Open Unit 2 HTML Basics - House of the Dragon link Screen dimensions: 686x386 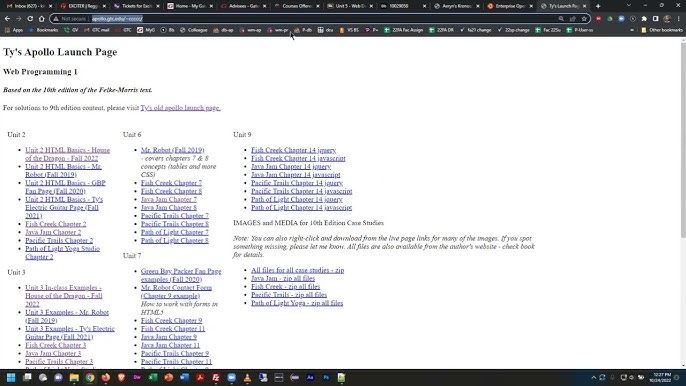(x=67, y=154)
